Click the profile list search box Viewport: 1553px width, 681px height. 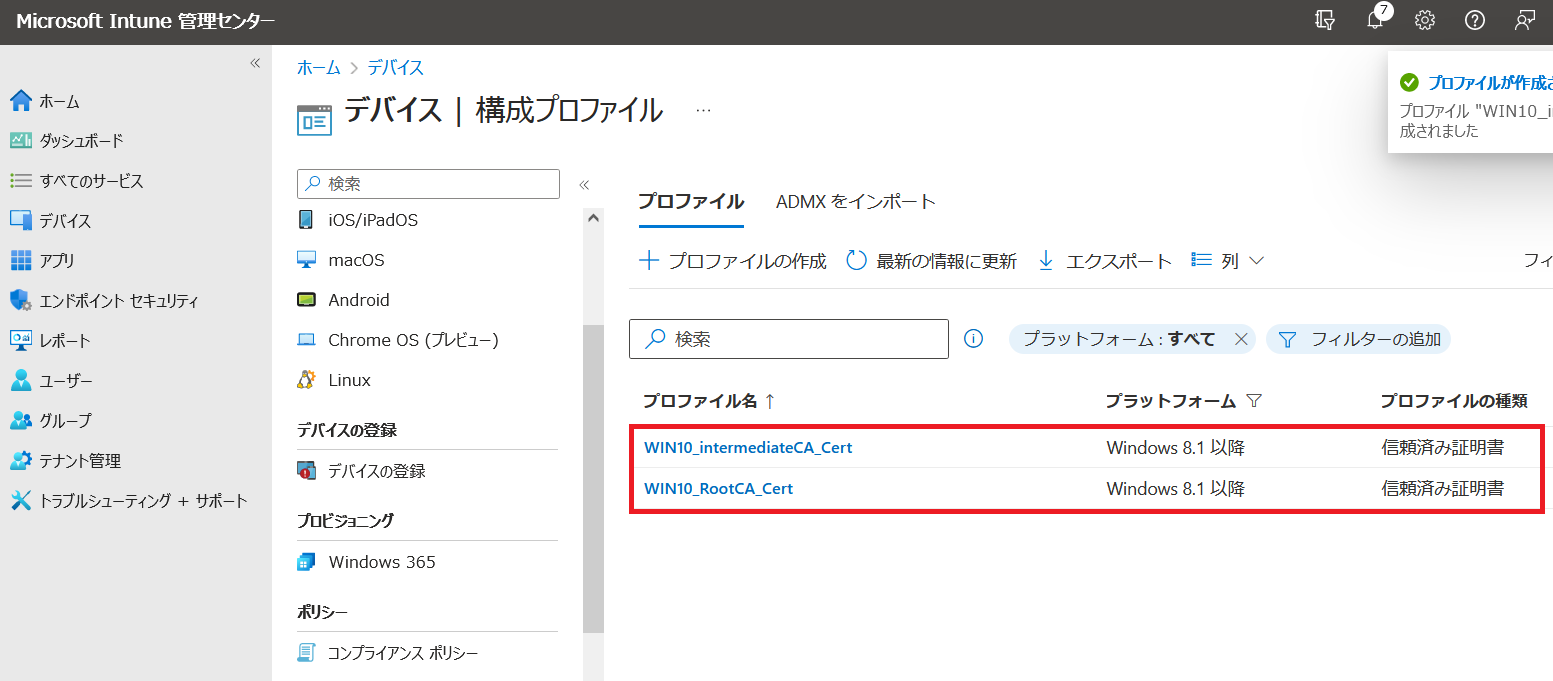pyautogui.click(x=789, y=339)
